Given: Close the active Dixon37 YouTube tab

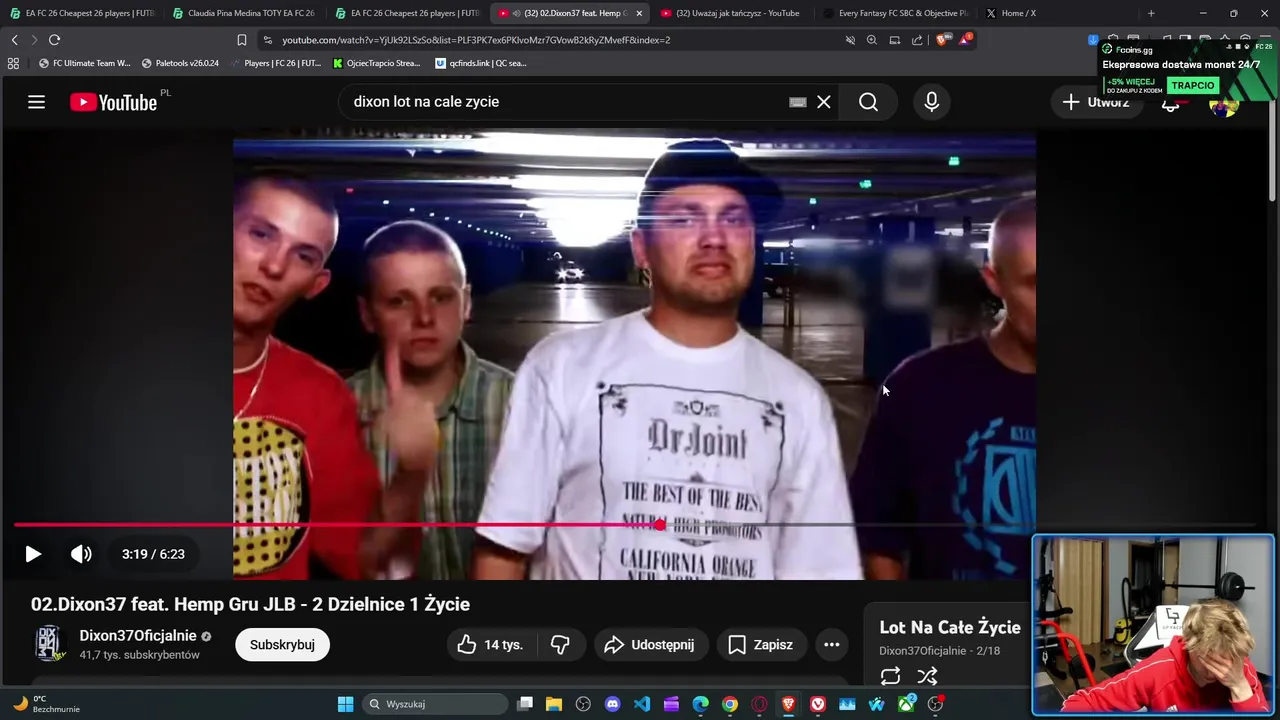Looking at the screenshot, I should tap(639, 13).
